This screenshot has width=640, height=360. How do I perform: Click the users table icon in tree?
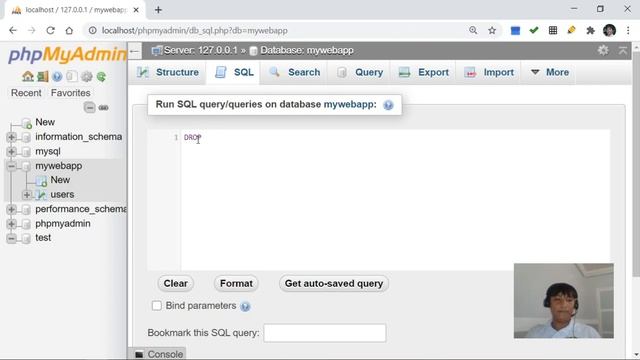[x=41, y=195]
